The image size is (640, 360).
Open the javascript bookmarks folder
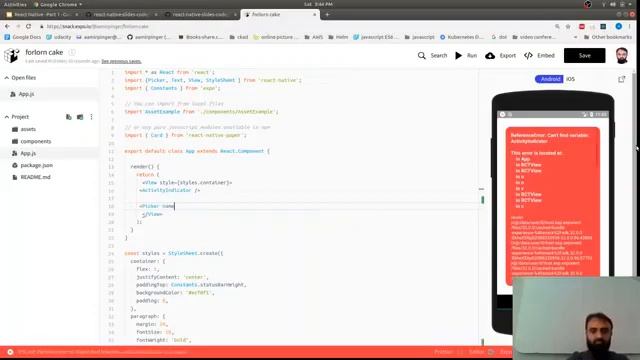pyautogui.click(x=419, y=37)
